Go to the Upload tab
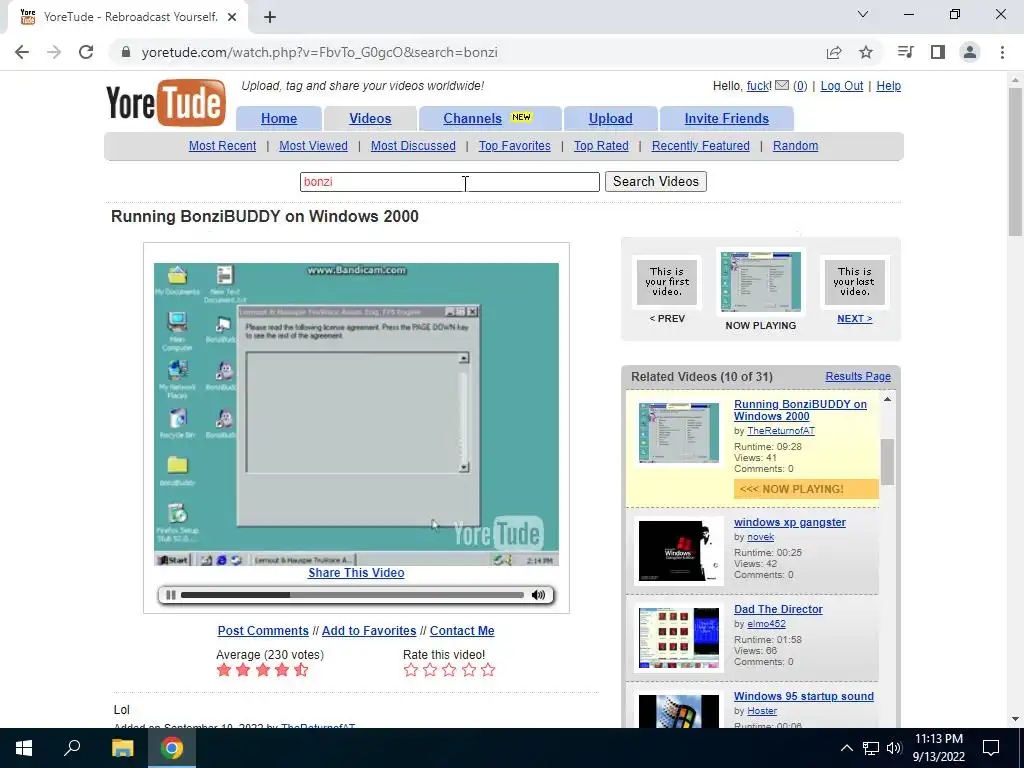The height and width of the screenshot is (768, 1024). 611,118
